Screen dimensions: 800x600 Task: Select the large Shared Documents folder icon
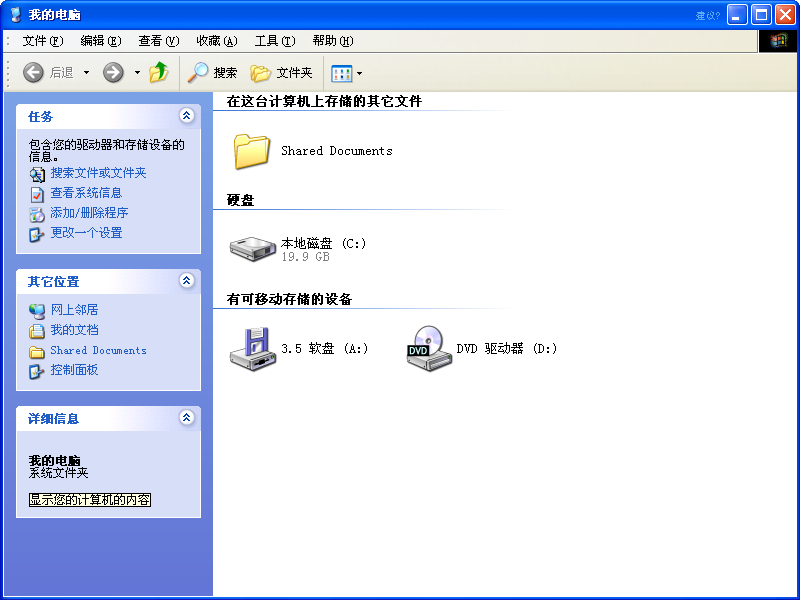click(x=252, y=152)
